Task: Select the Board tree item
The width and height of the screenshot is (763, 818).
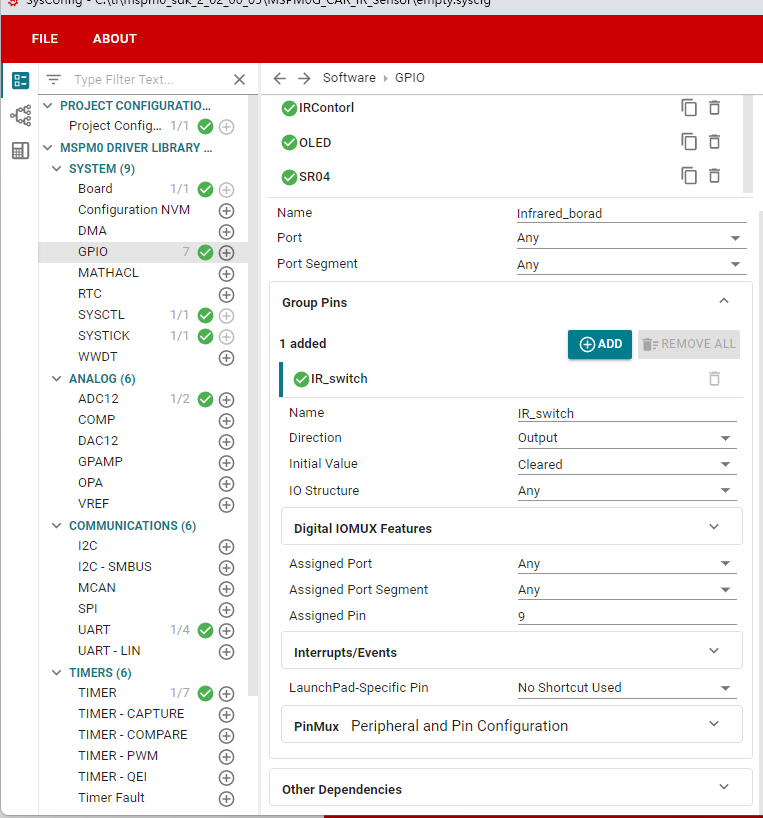Action: (x=95, y=189)
